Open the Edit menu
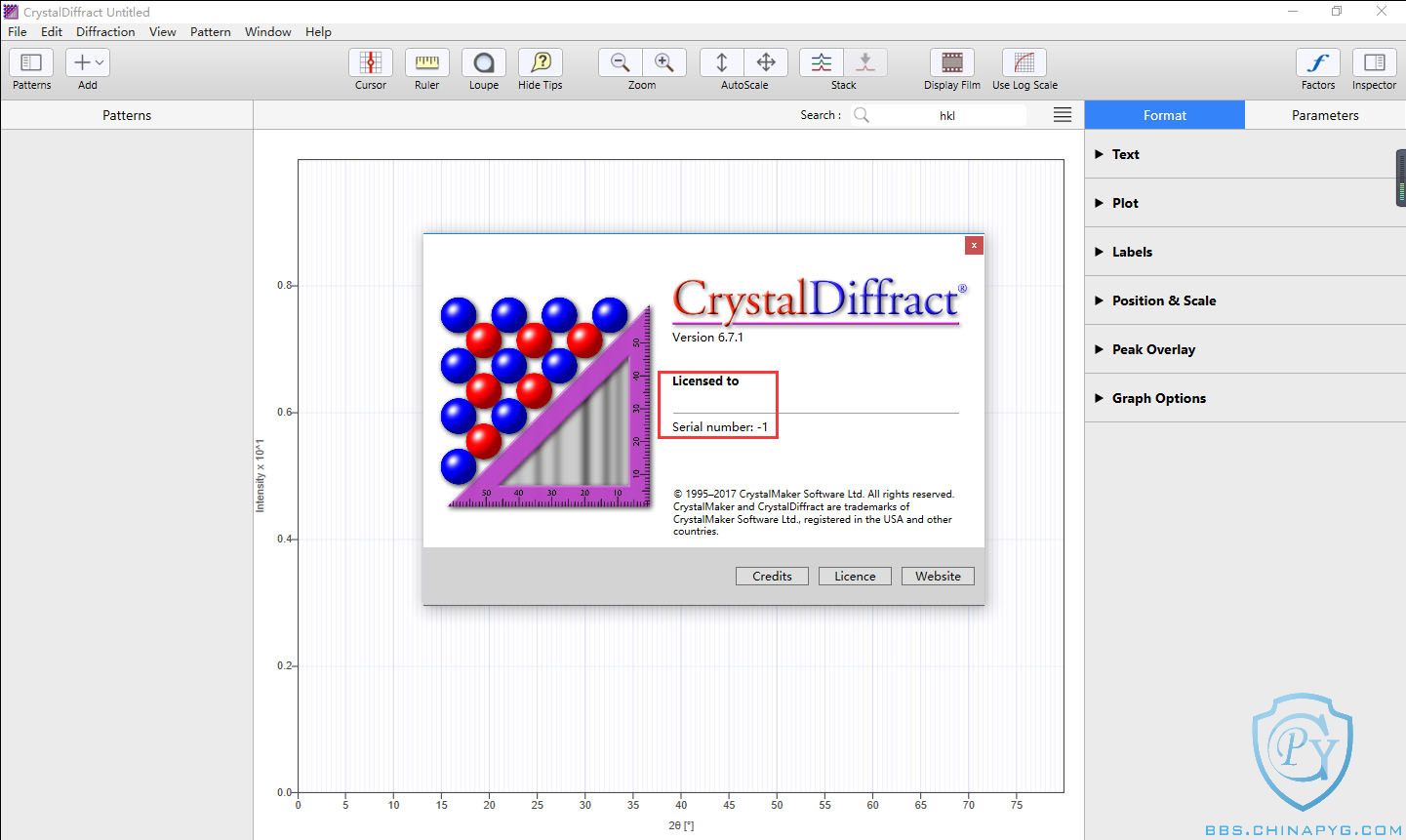The height and width of the screenshot is (840, 1406). coord(52,31)
